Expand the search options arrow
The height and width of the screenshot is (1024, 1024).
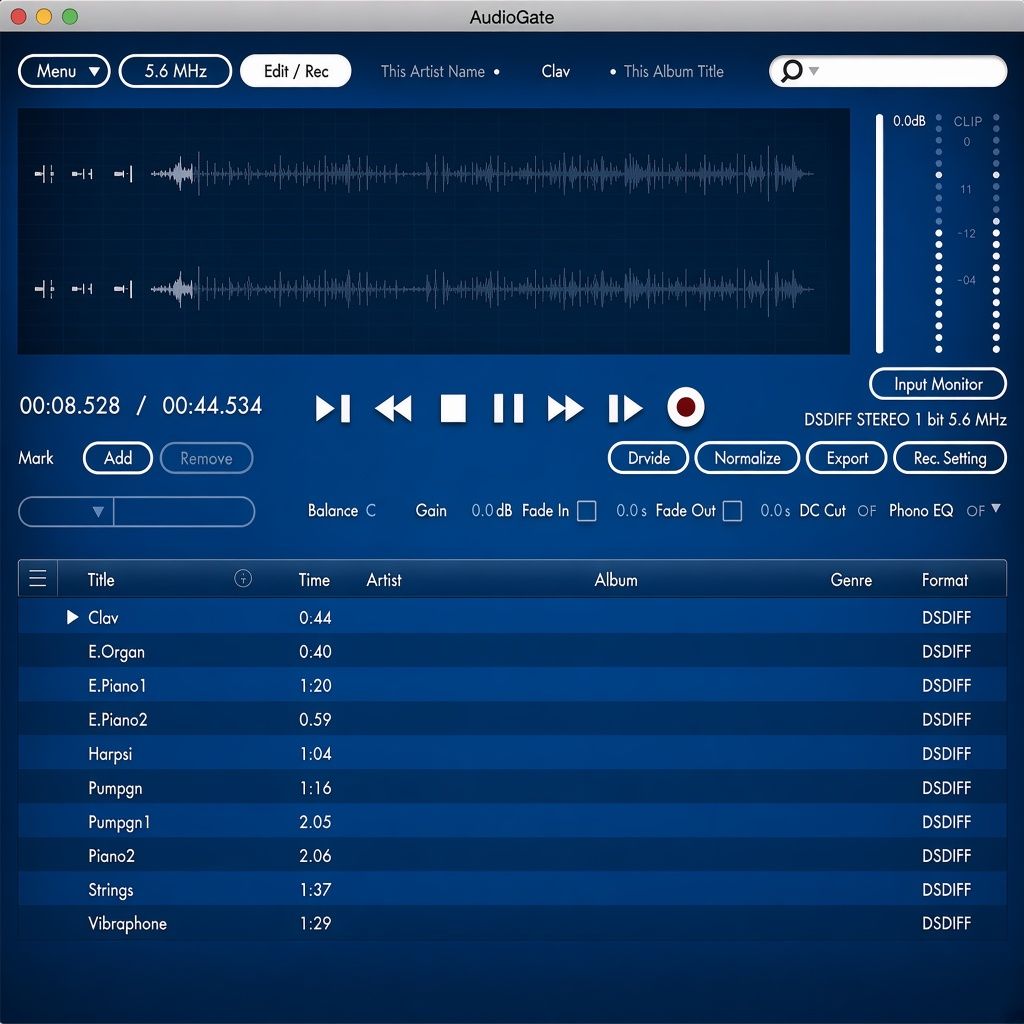click(x=814, y=71)
